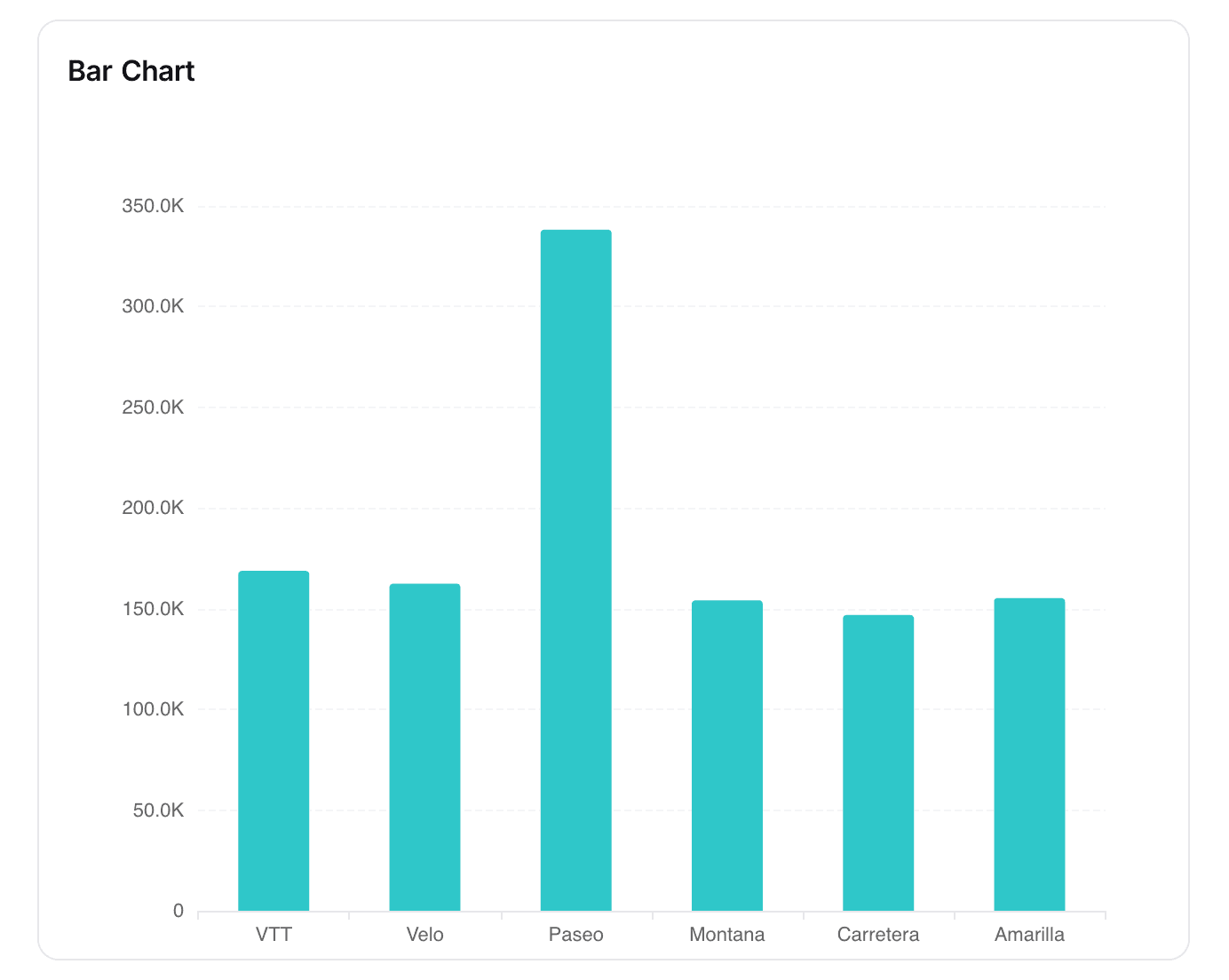Click the Carretera bar
The height and width of the screenshot is (980, 1229).
pos(878,759)
